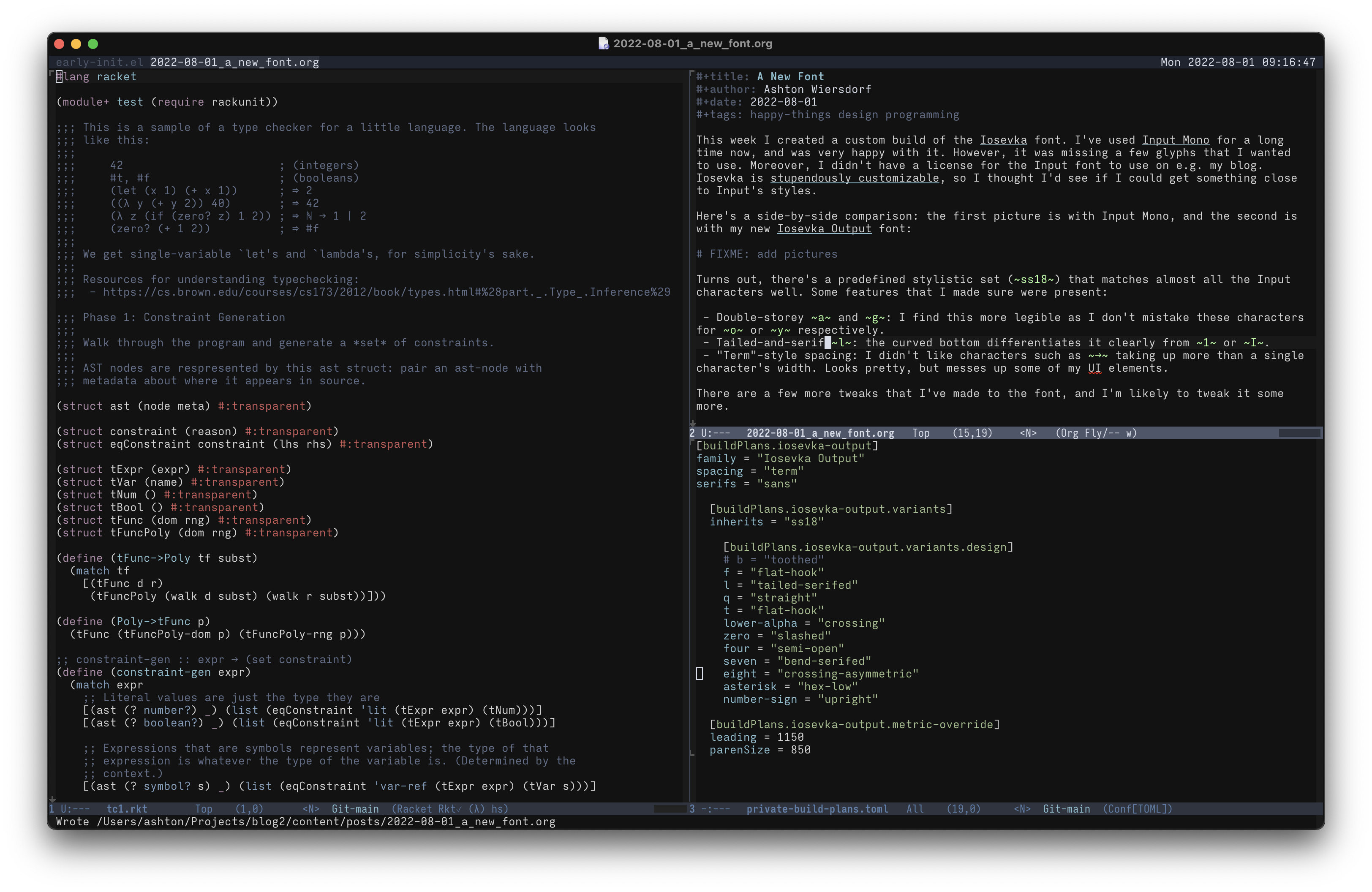The height and width of the screenshot is (892, 1372).
Task: Select the 2022-08-01_a_new_font.org tab
Action: [234, 62]
